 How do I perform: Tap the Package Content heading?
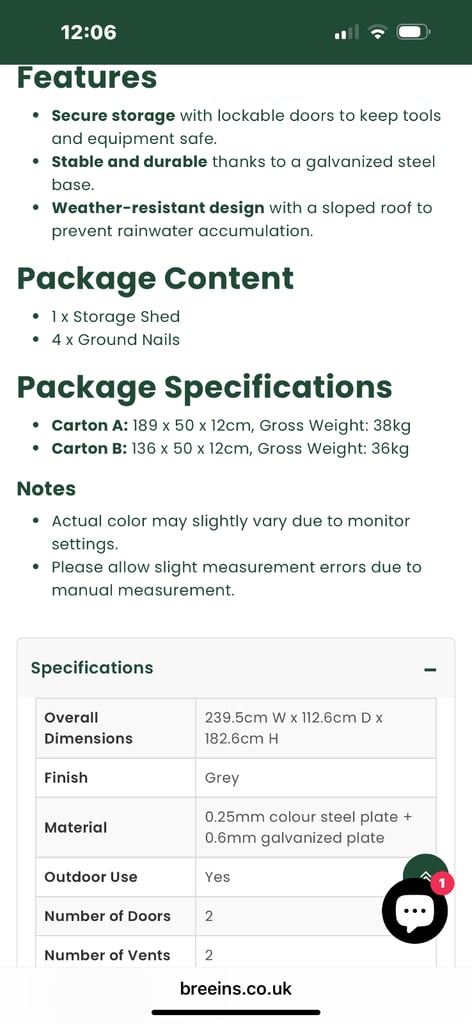(x=155, y=278)
